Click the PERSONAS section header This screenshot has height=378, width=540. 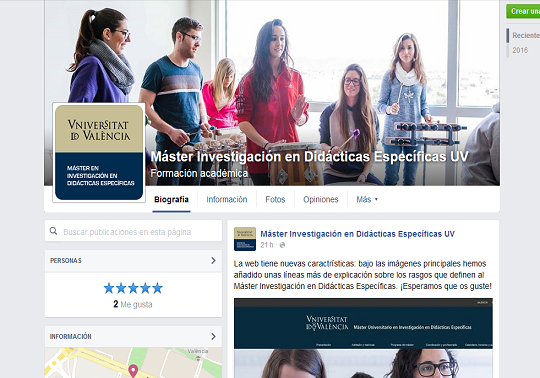(133, 261)
